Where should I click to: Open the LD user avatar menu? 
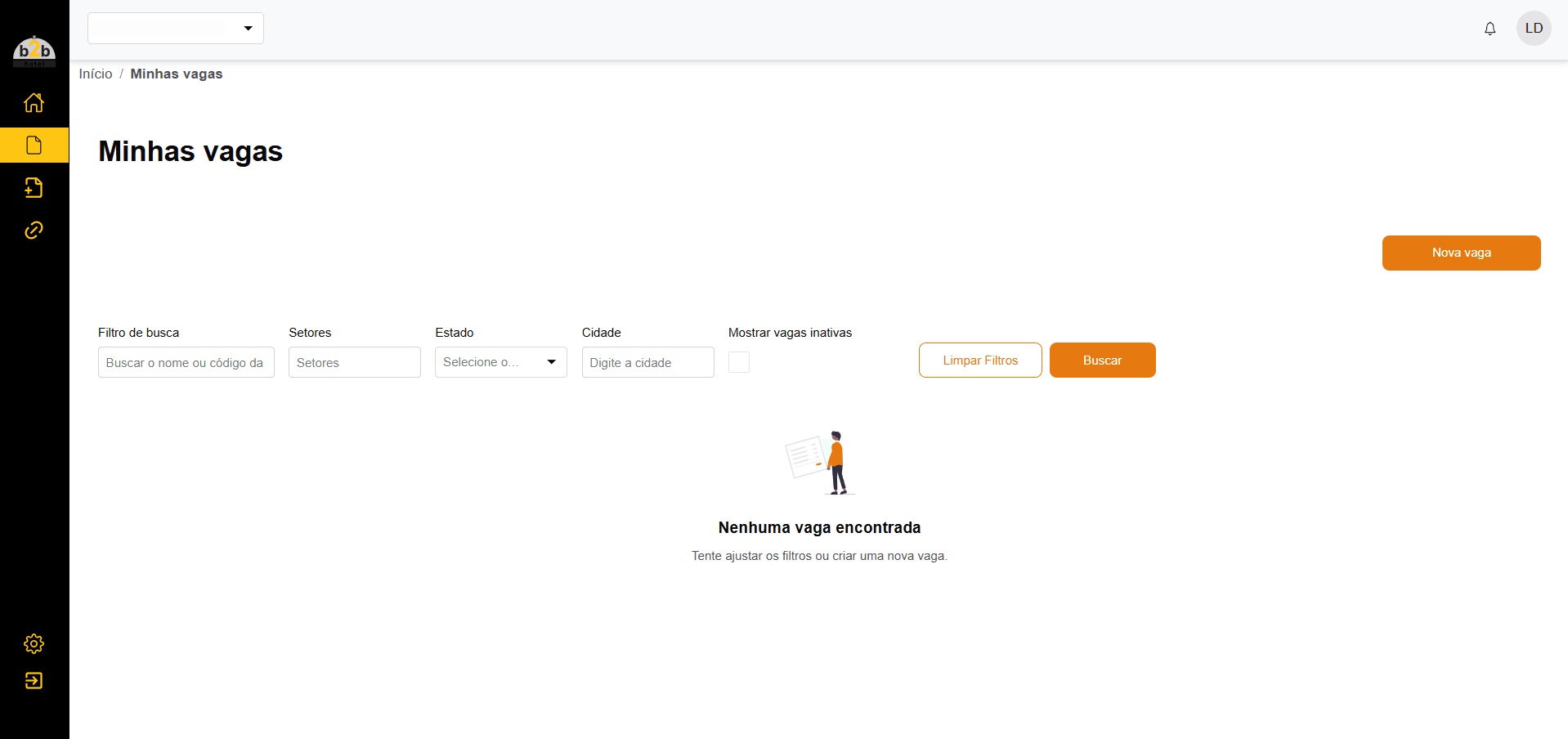pyautogui.click(x=1534, y=29)
